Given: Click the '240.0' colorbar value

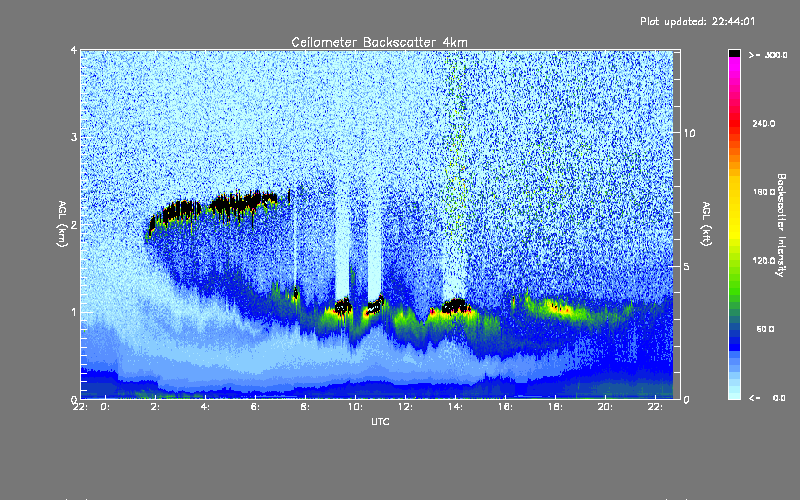Looking at the screenshot, I should pos(764,123).
